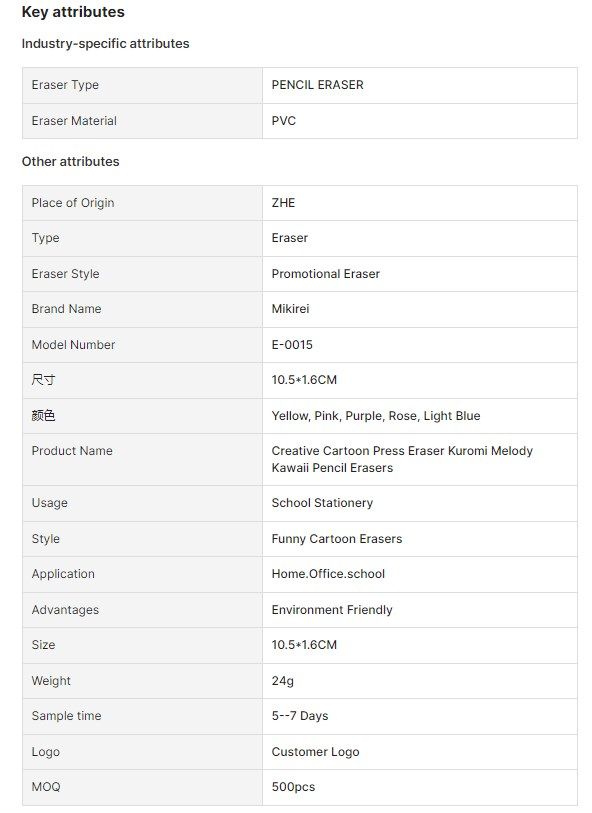Click the Key attributes heading
592x813 pixels.
tap(73, 12)
